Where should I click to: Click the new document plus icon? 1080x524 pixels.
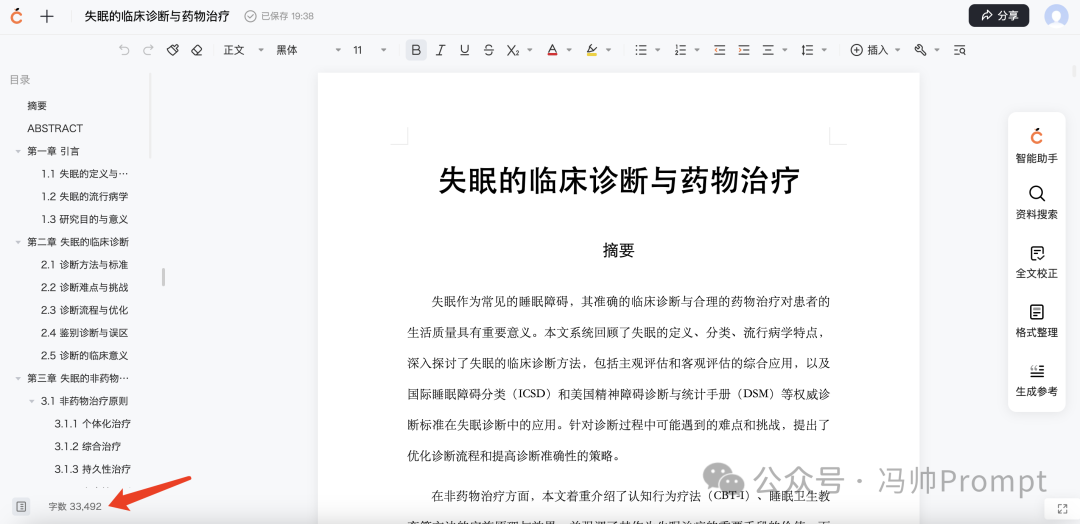pos(47,16)
